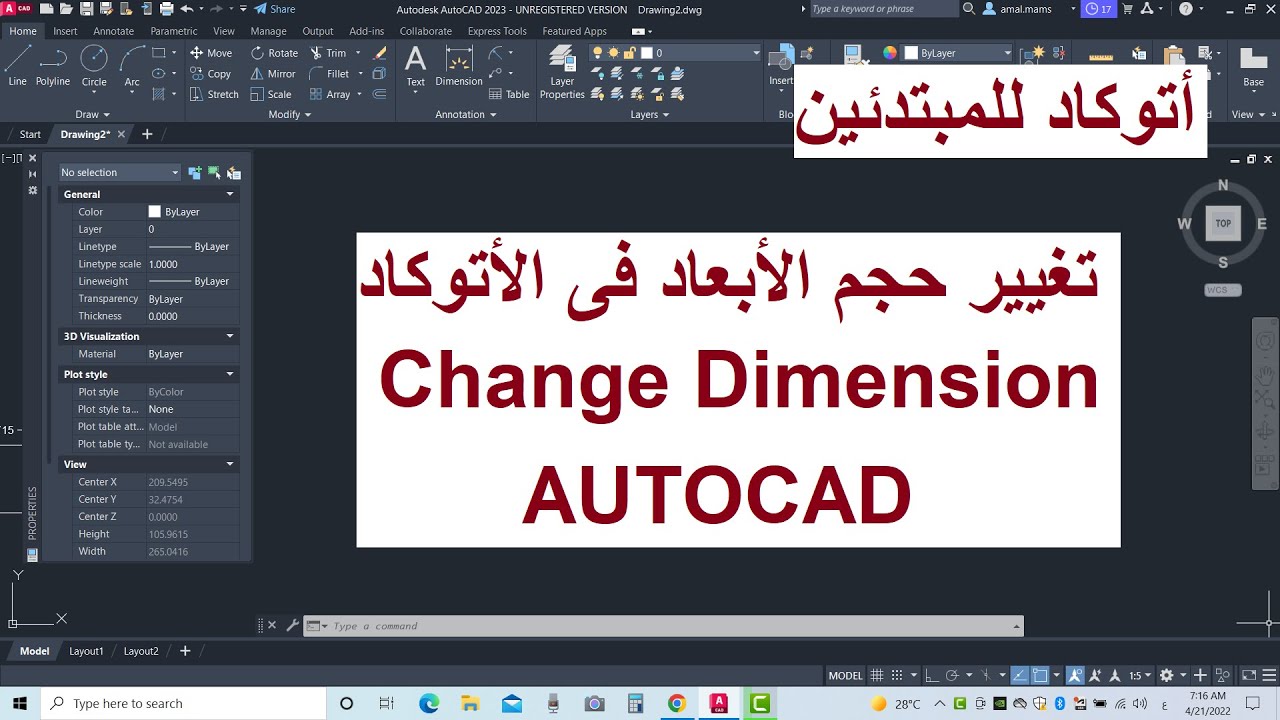Viewport: 1280px width, 720px height.
Task: Toggle the Clean Screen button
Action: coord(1248,676)
